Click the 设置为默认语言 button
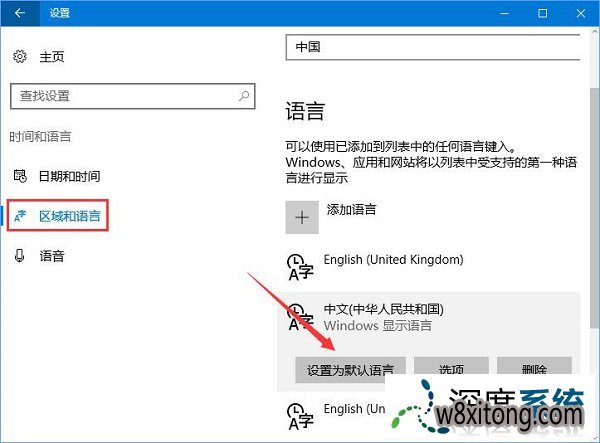 (350, 369)
